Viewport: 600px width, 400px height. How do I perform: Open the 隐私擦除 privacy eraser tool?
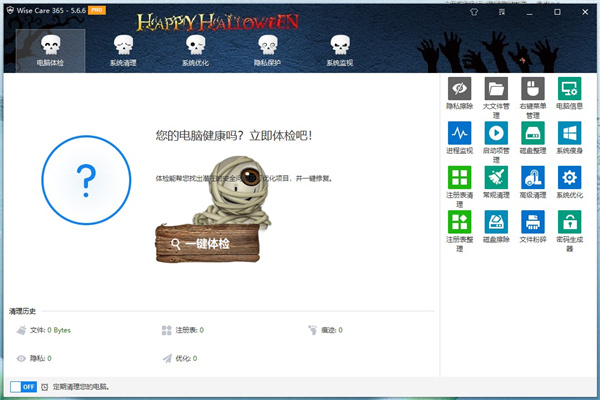pos(460,88)
